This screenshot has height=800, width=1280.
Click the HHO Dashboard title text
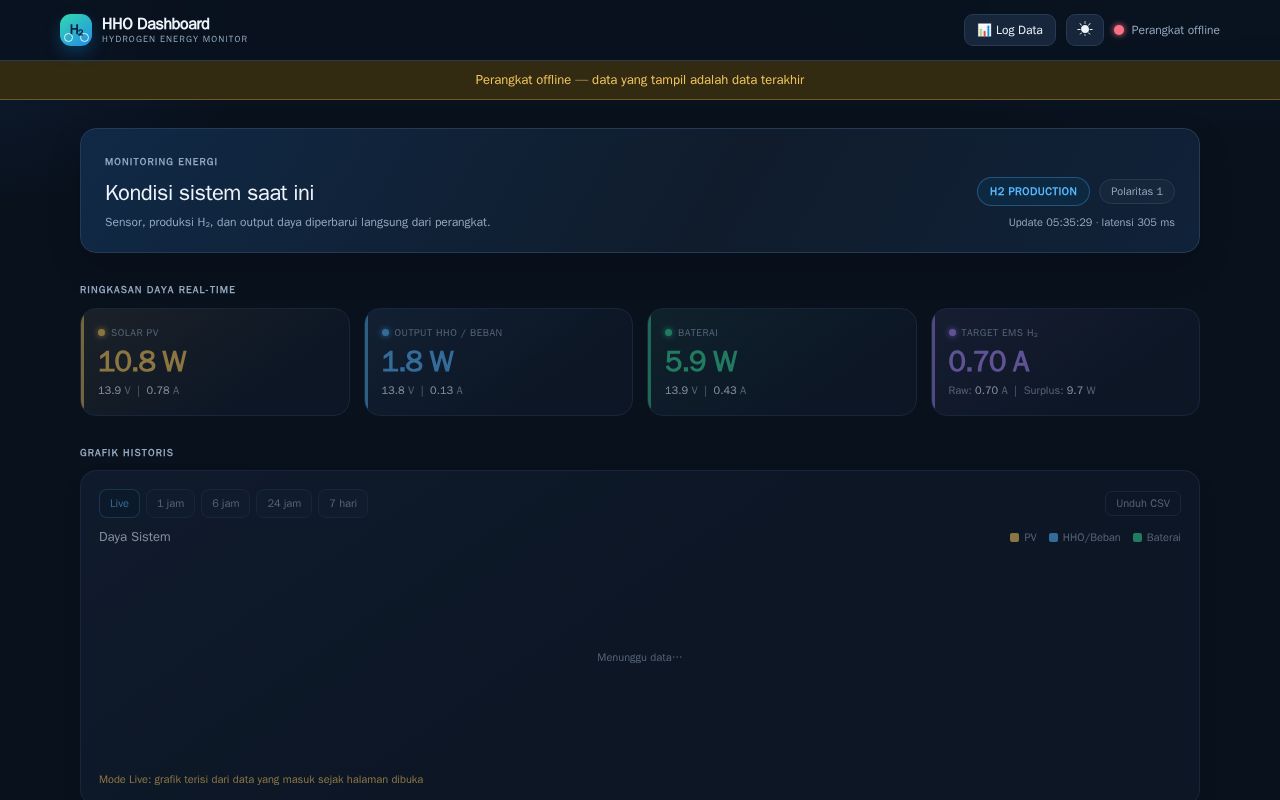click(x=156, y=24)
